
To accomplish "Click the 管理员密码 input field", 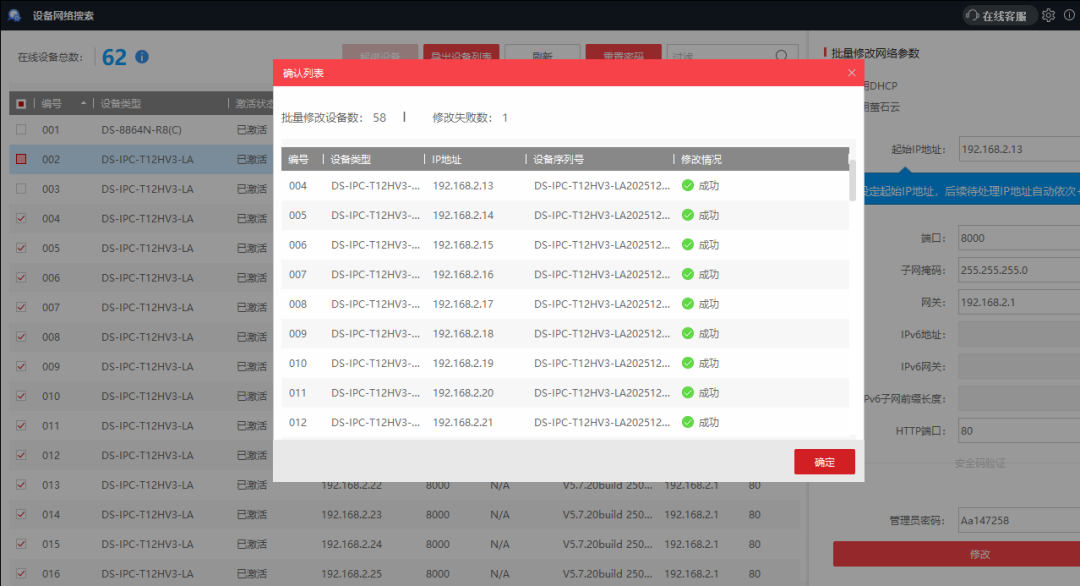I will point(1017,521).
